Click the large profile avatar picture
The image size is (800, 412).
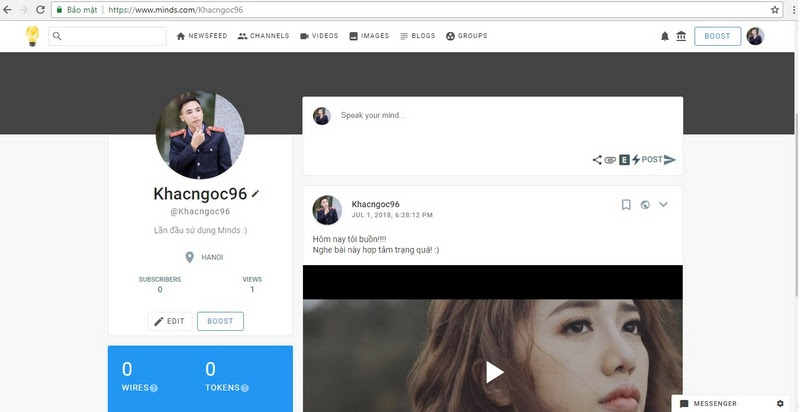point(200,135)
